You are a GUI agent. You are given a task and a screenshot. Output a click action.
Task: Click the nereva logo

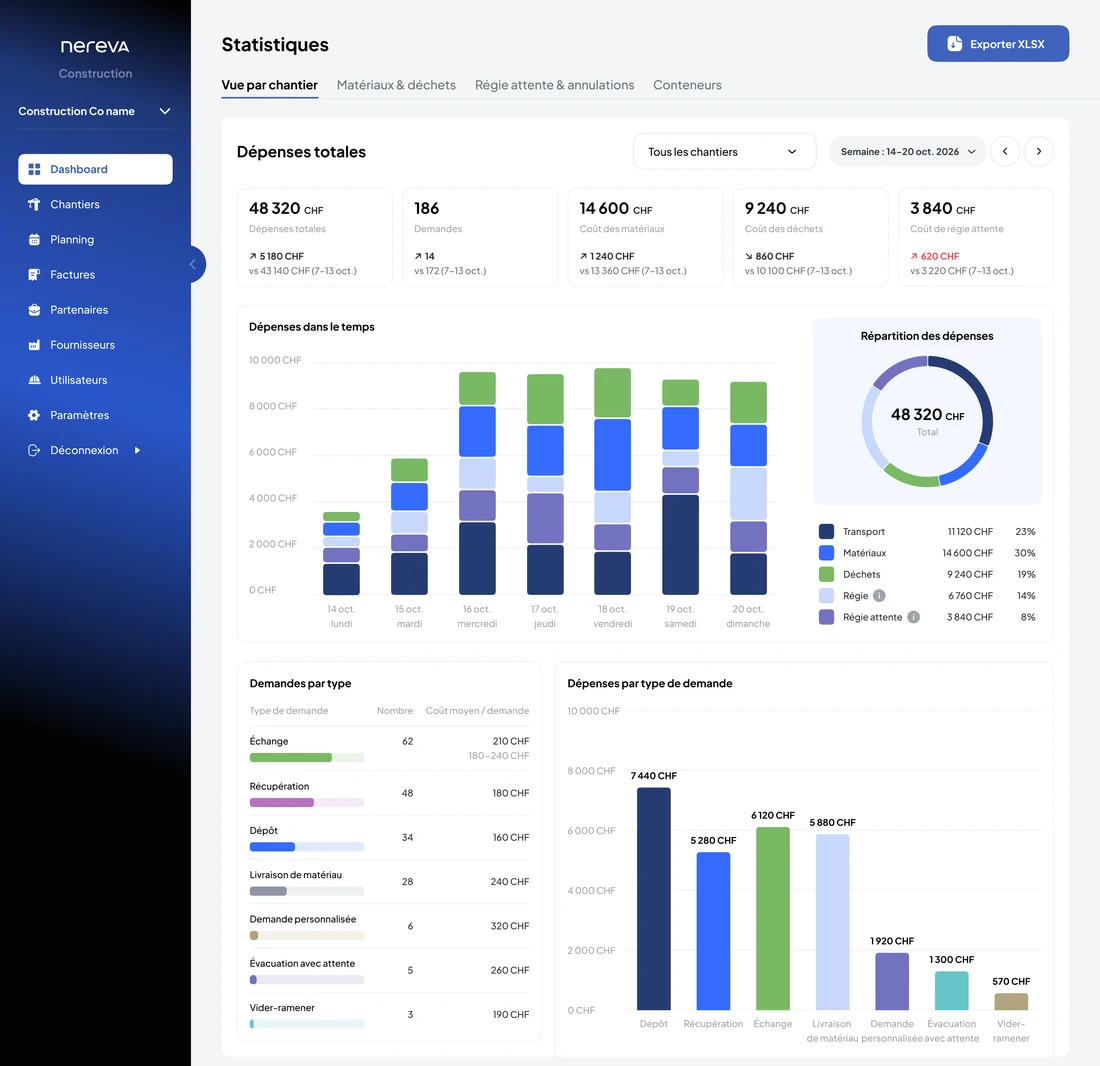(x=95, y=46)
